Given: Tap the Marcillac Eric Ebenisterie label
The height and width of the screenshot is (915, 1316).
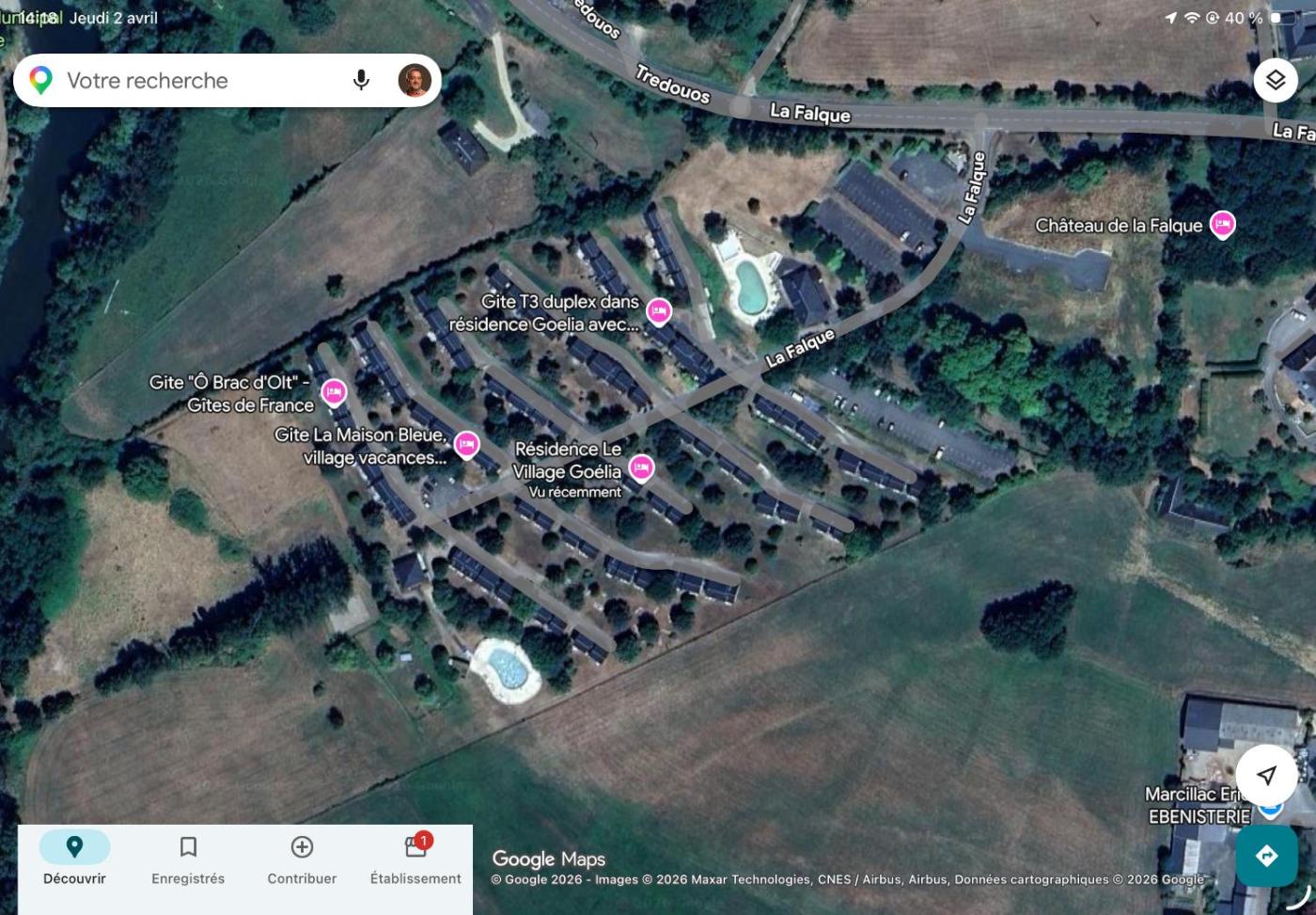Looking at the screenshot, I should 1199,805.
